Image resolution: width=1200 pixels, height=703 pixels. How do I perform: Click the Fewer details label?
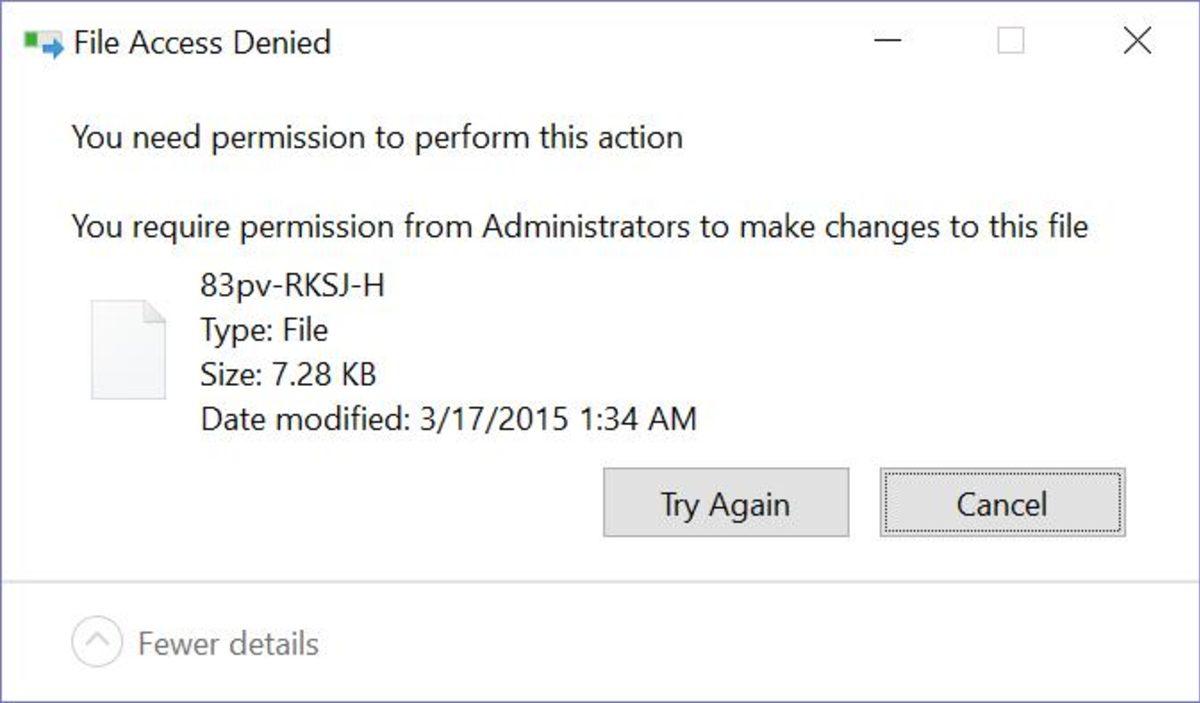[x=228, y=643]
